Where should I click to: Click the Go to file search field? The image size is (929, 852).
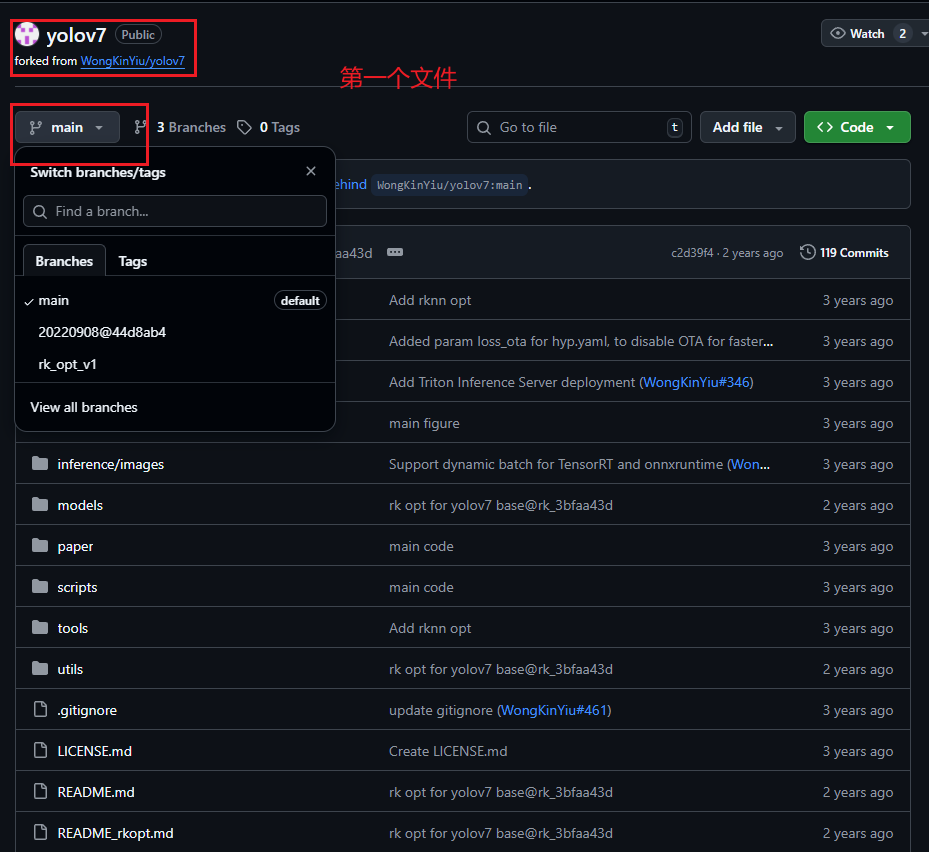579,127
